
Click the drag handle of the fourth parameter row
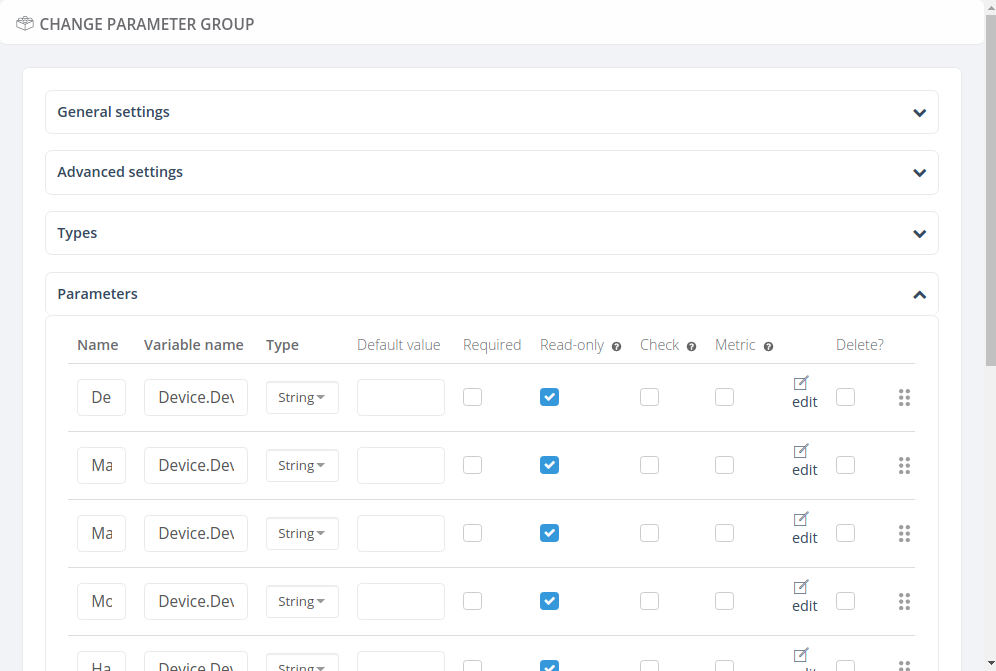click(904, 602)
